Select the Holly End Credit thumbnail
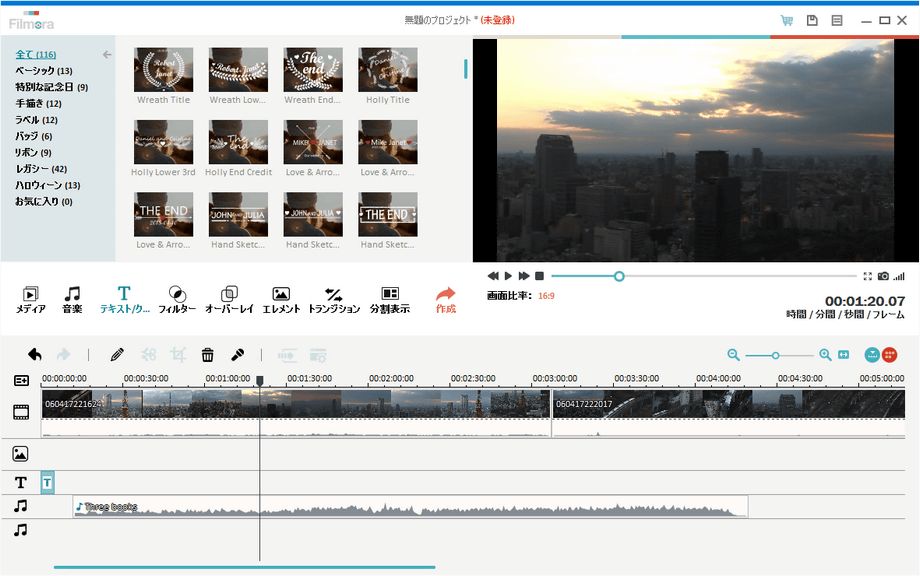Screen dimensions: 920x576 [x=238, y=142]
